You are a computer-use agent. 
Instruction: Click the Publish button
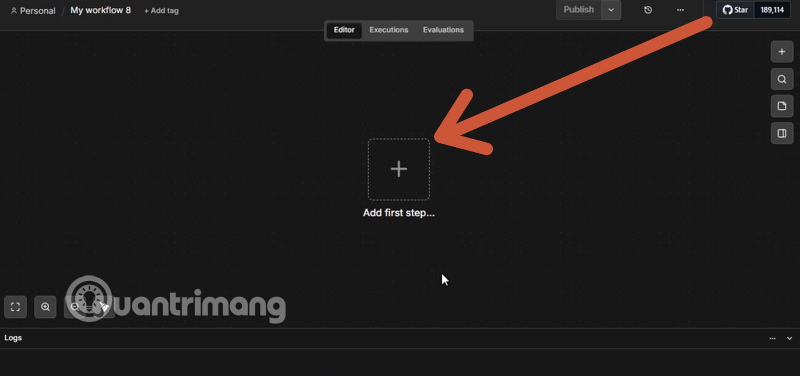click(579, 10)
